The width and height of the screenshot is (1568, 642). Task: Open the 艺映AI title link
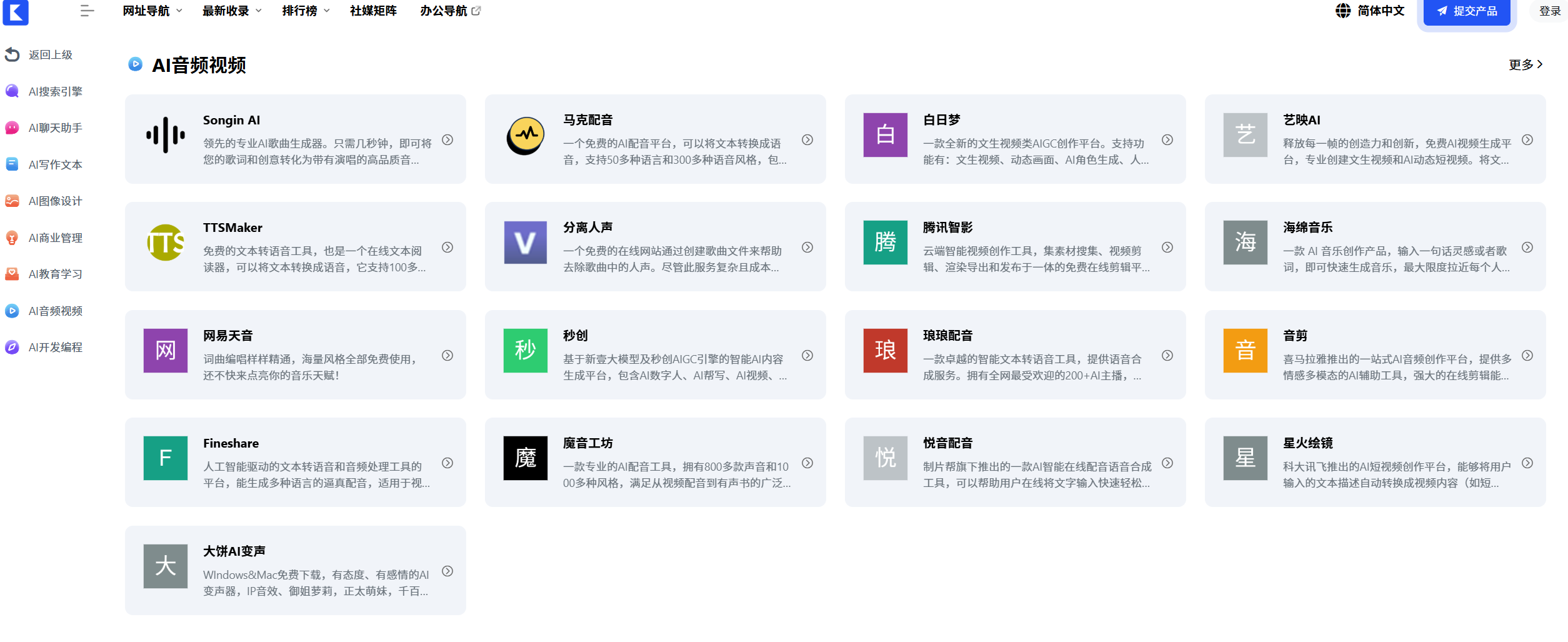click(x=1301, y=120)
